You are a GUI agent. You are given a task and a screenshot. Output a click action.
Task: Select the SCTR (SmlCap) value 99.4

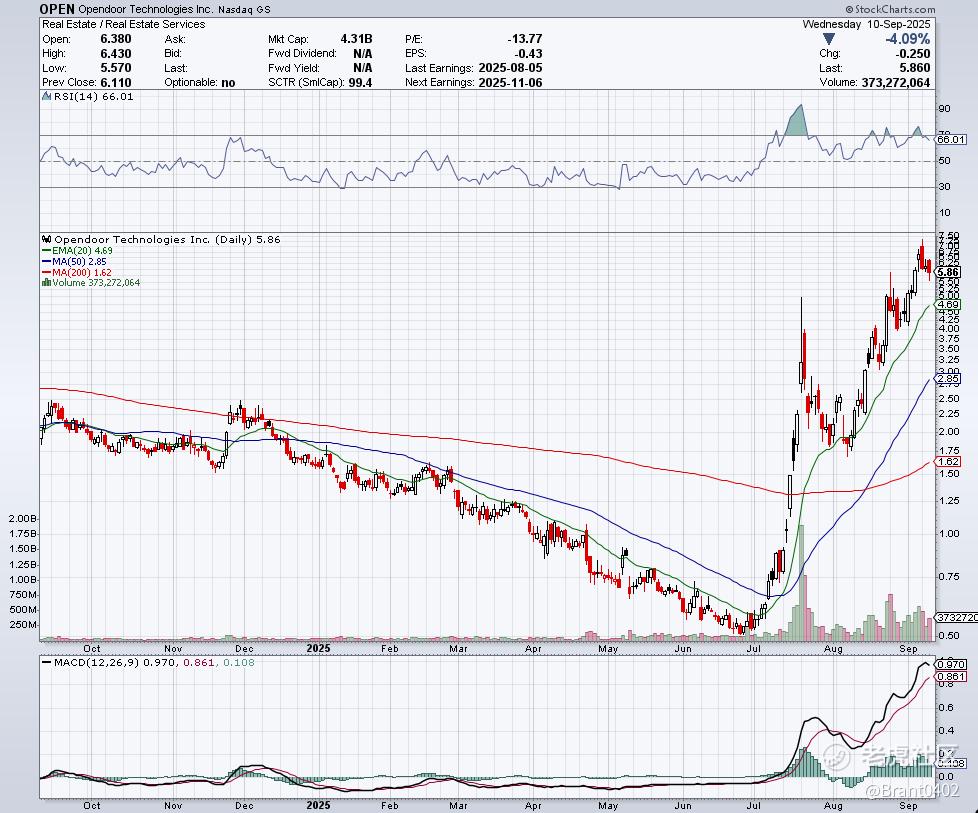(x=361, y=82)
